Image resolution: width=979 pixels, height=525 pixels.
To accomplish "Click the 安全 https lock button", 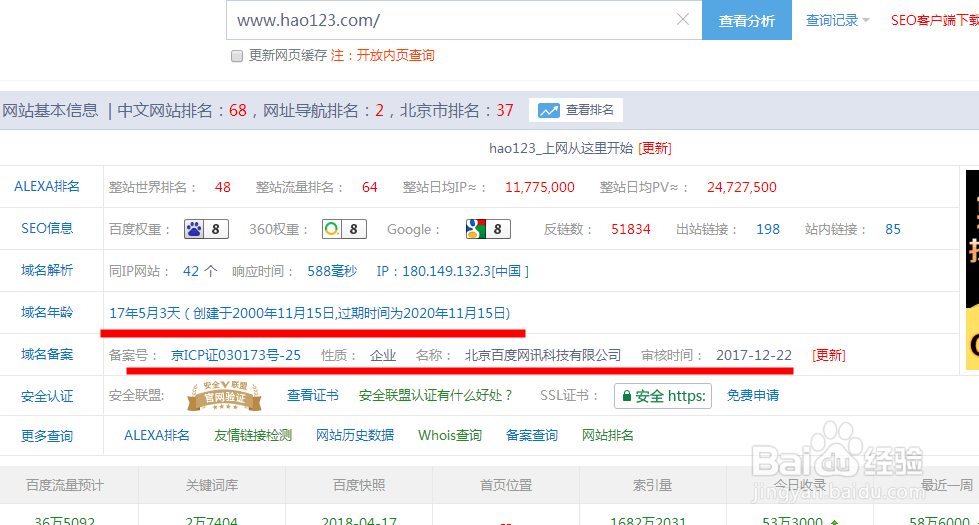I will point(663,396).
